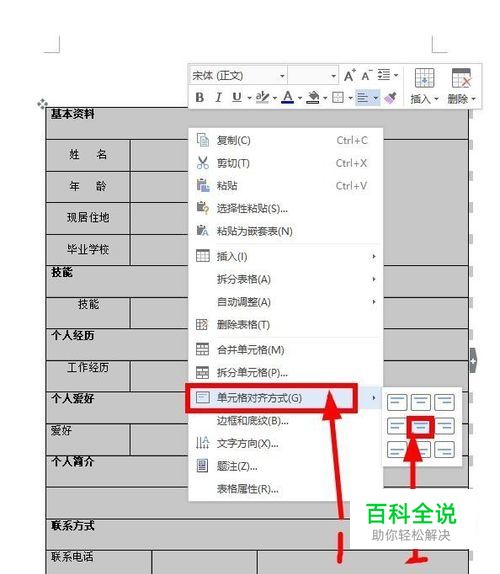Click the merge cells icon beside 合并单元格(M)
Viewport: 500px width, 574px height.
pos(202,350)
